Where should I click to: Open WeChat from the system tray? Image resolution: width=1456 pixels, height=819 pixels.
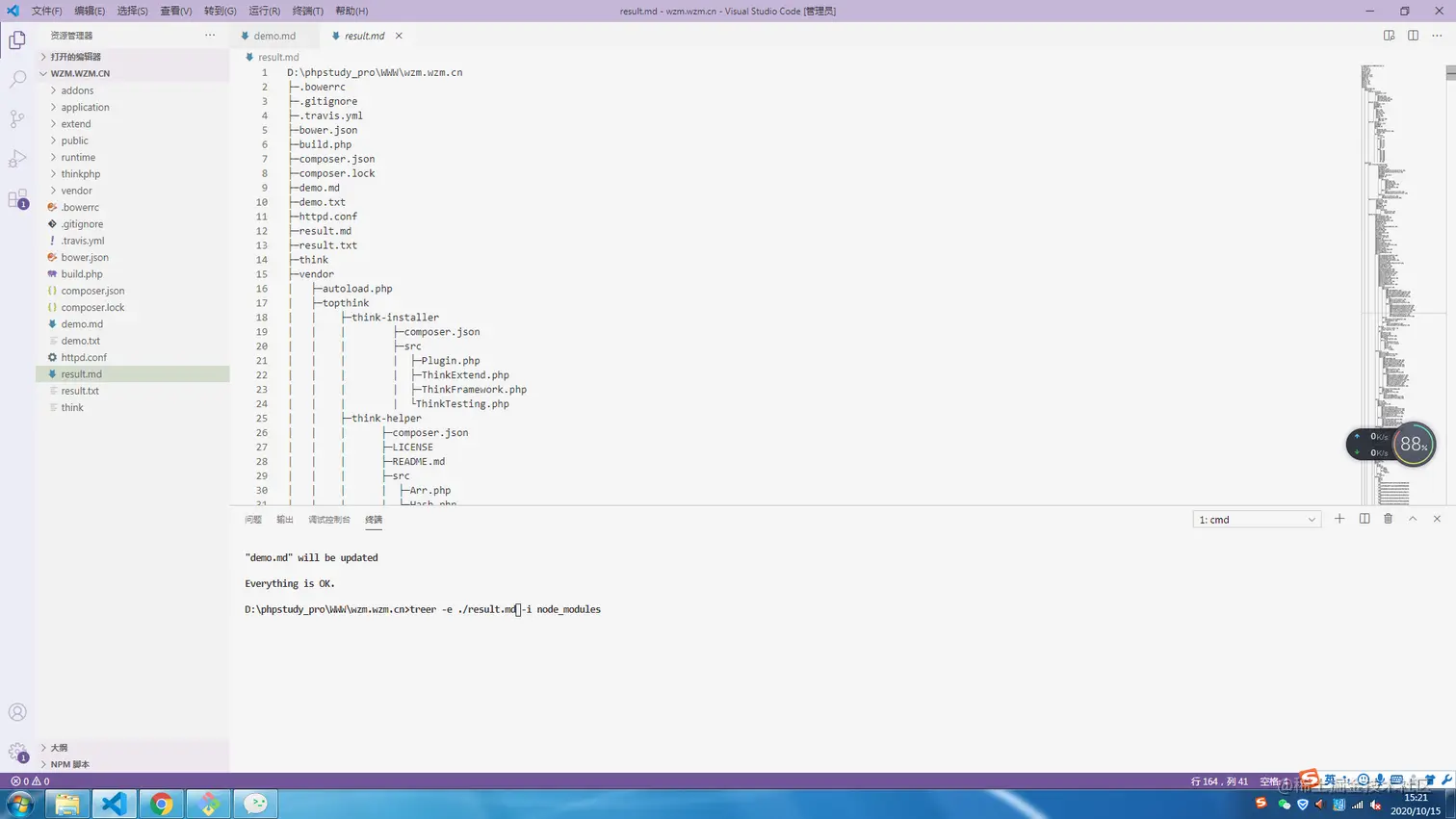point(1284,805)
